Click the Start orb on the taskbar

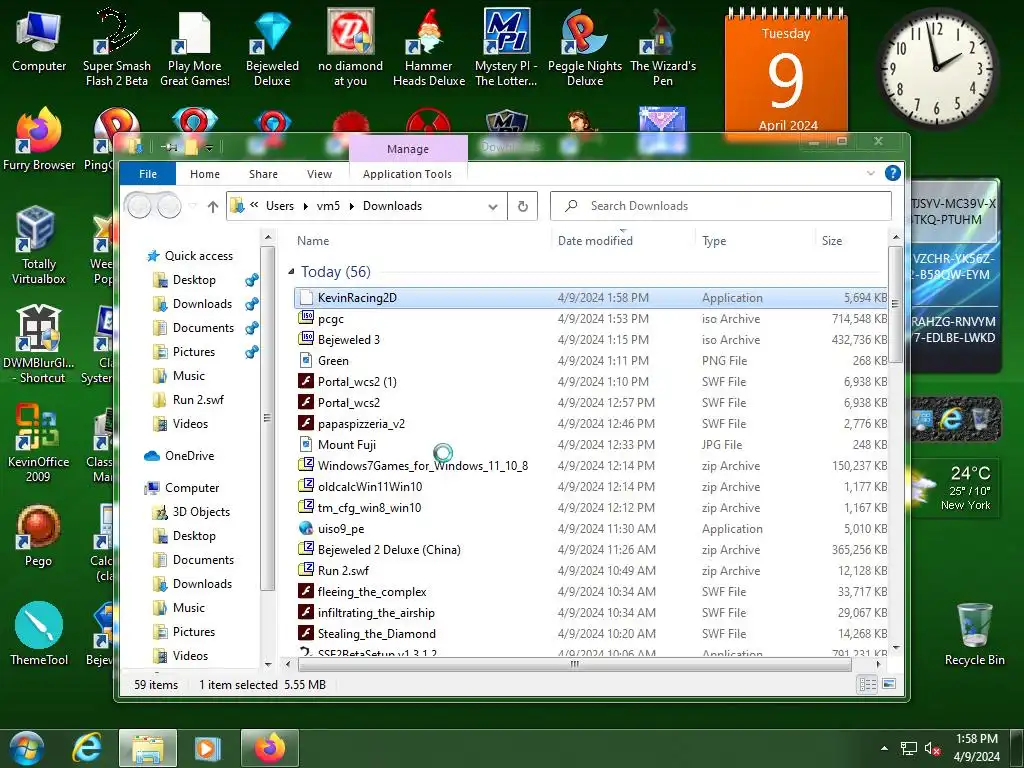coord(27,748)
